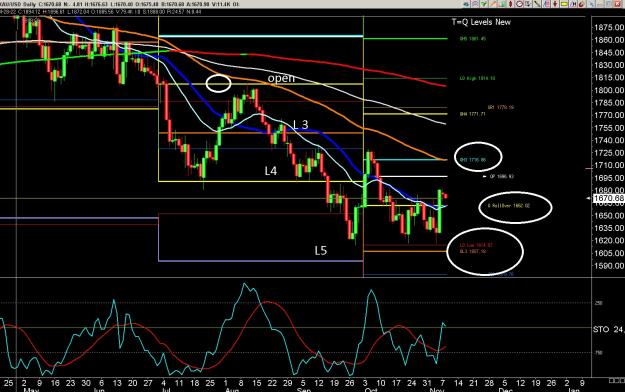Click the 'T=Q Levels New' label
This screenshot has width=625, height=392.
pos(481,22)
